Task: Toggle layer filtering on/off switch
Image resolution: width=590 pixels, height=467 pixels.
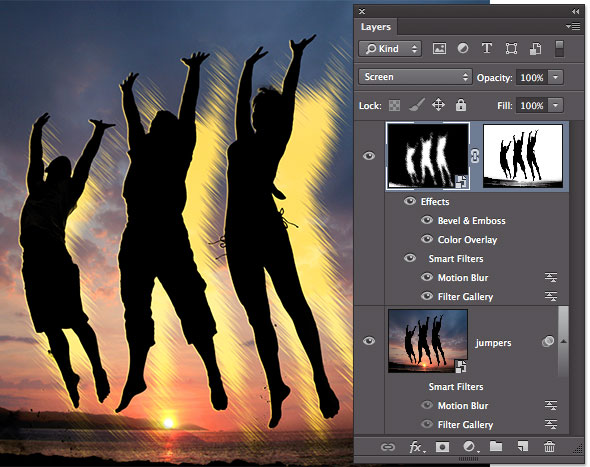Action: coord(560,49)
